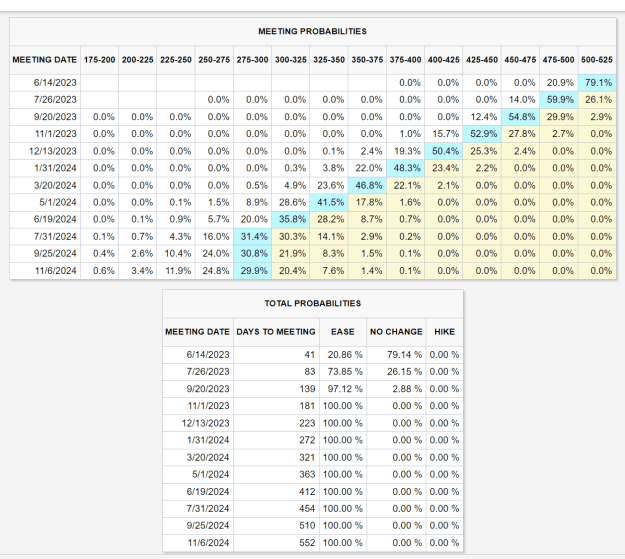Click the 20.86 % ease value
Viewport: 625px width, 559px height.
(x=345, y=355)
